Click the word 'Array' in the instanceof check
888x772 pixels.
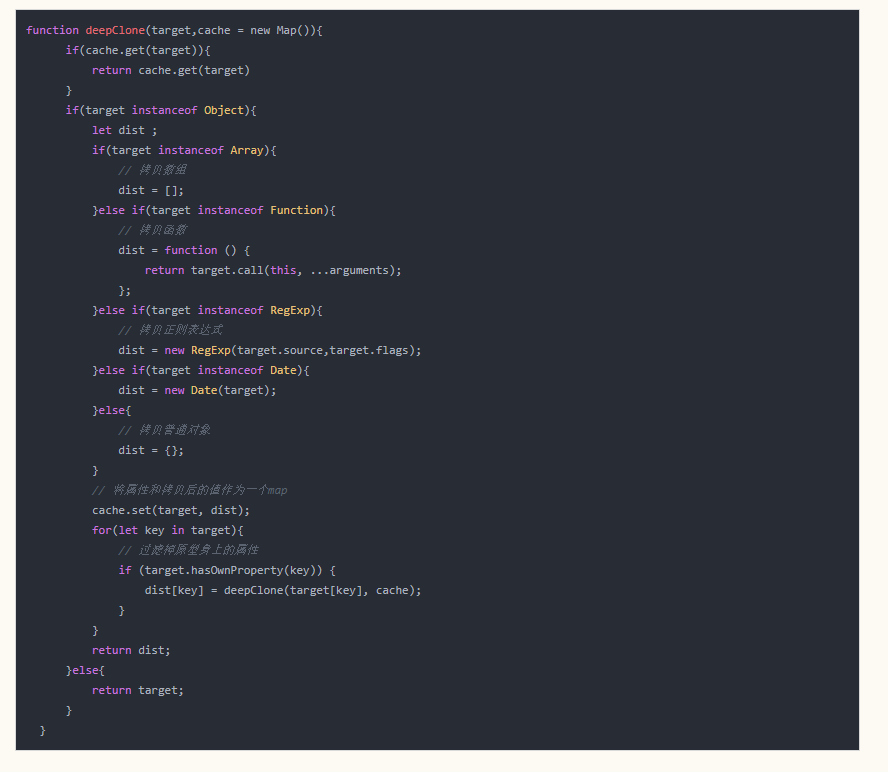coord(247,150)
